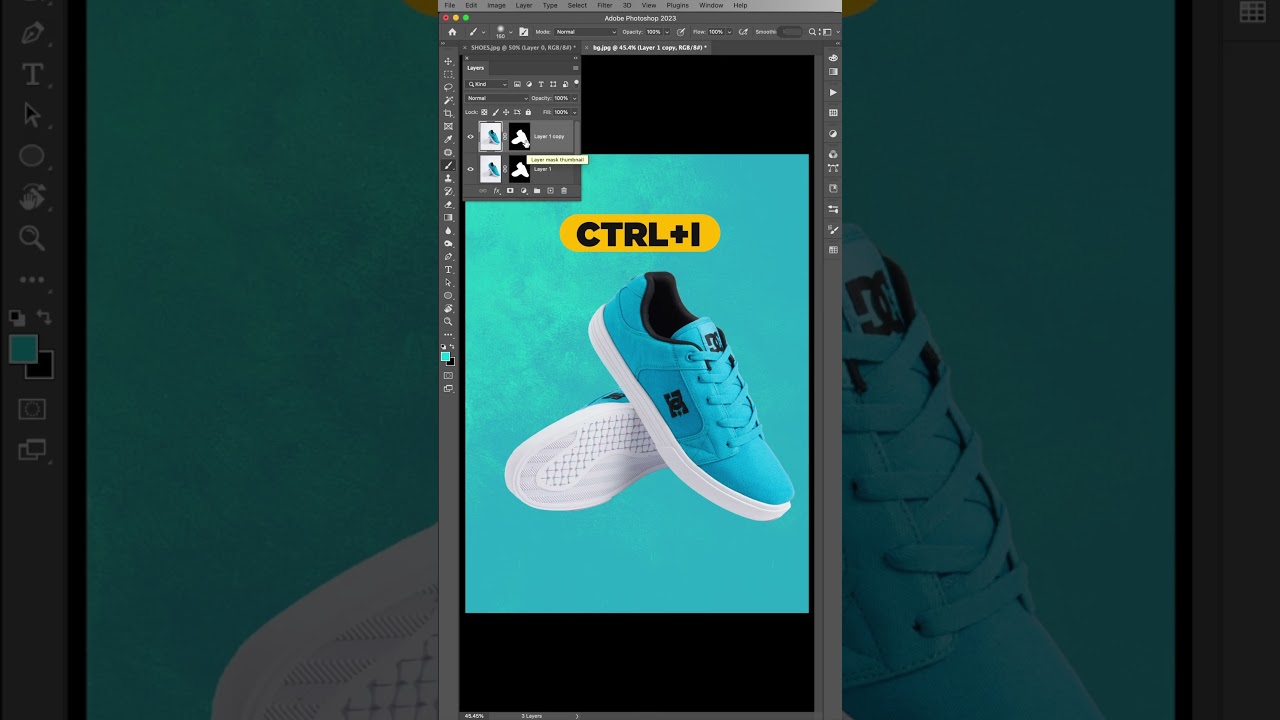Delete layer with trash icon
This screenshot has width=1280, height=720.
coord(564,191)
